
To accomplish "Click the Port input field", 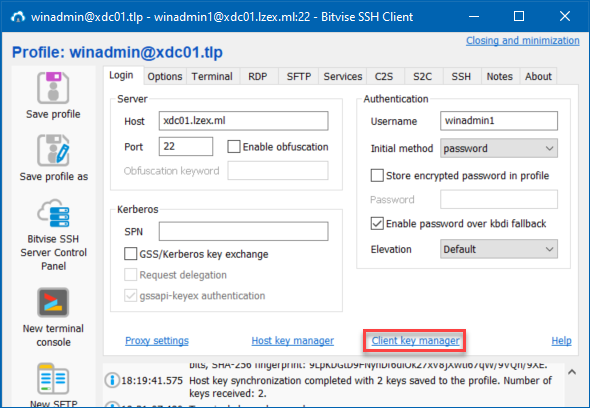I will [186, 146].
